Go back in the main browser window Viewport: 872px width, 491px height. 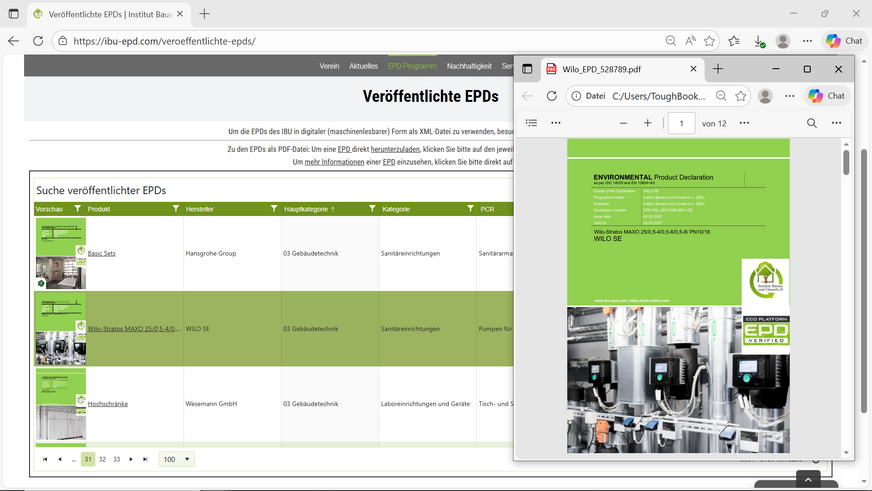pos(14,41)
